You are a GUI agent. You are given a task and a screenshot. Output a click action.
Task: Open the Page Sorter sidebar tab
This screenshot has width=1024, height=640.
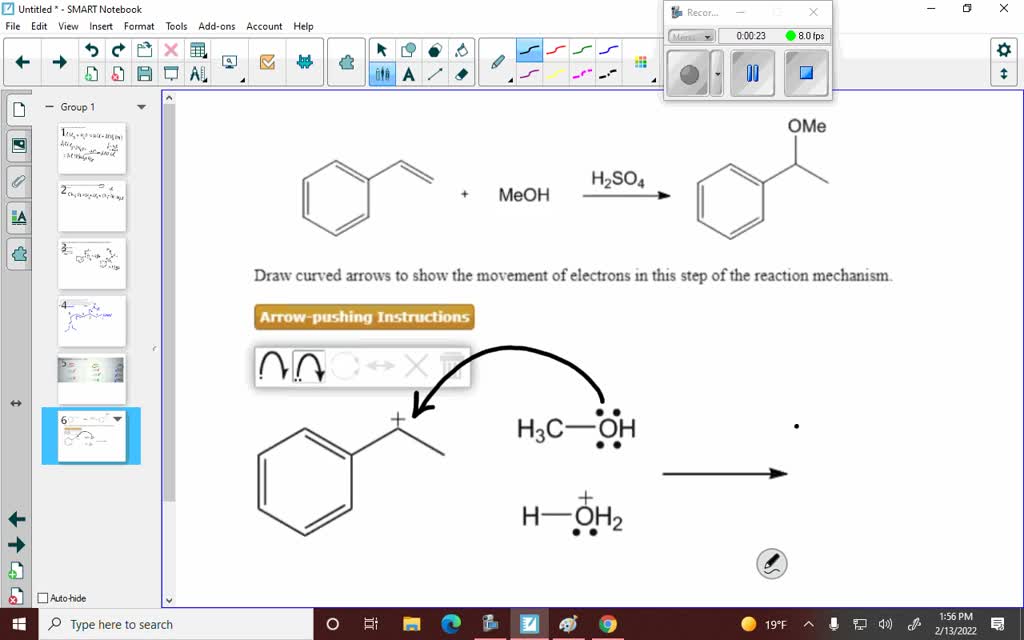(x=19, y=110)
